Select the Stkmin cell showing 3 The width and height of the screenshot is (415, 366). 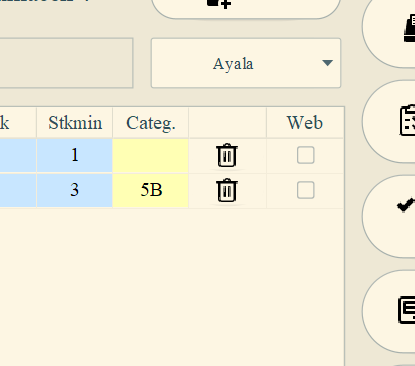75,190
